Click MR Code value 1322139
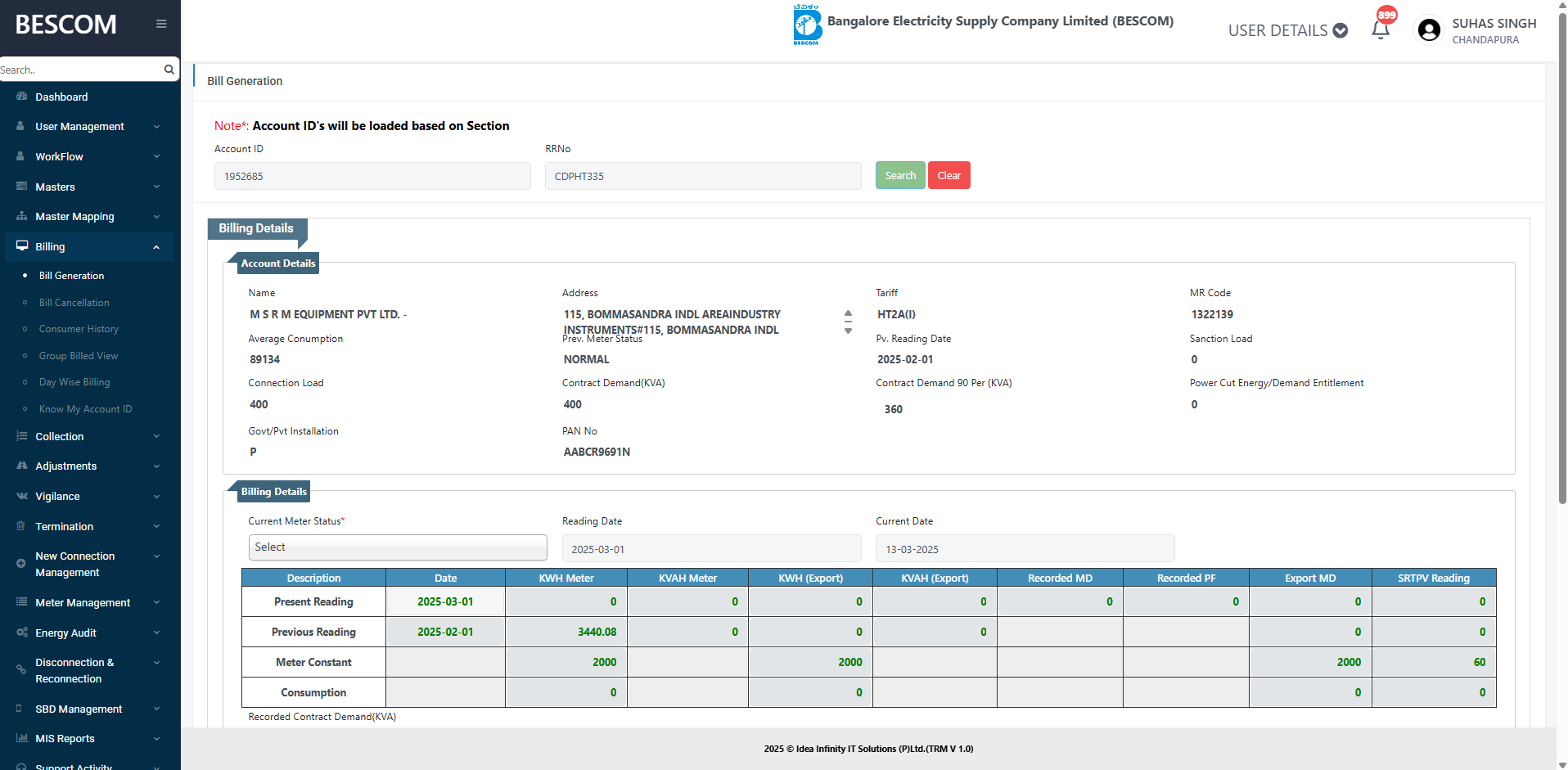The width and height of the screenshot is (1568, 770). (x=1212, y=314)
